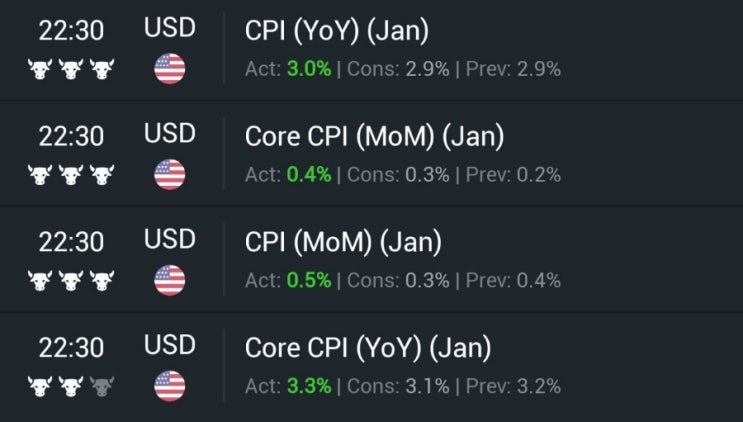Viewport: 743px width, 422px height.
Task: Open the Core CPI (MoM) (Jan) event
Action: tap(374, 136)
